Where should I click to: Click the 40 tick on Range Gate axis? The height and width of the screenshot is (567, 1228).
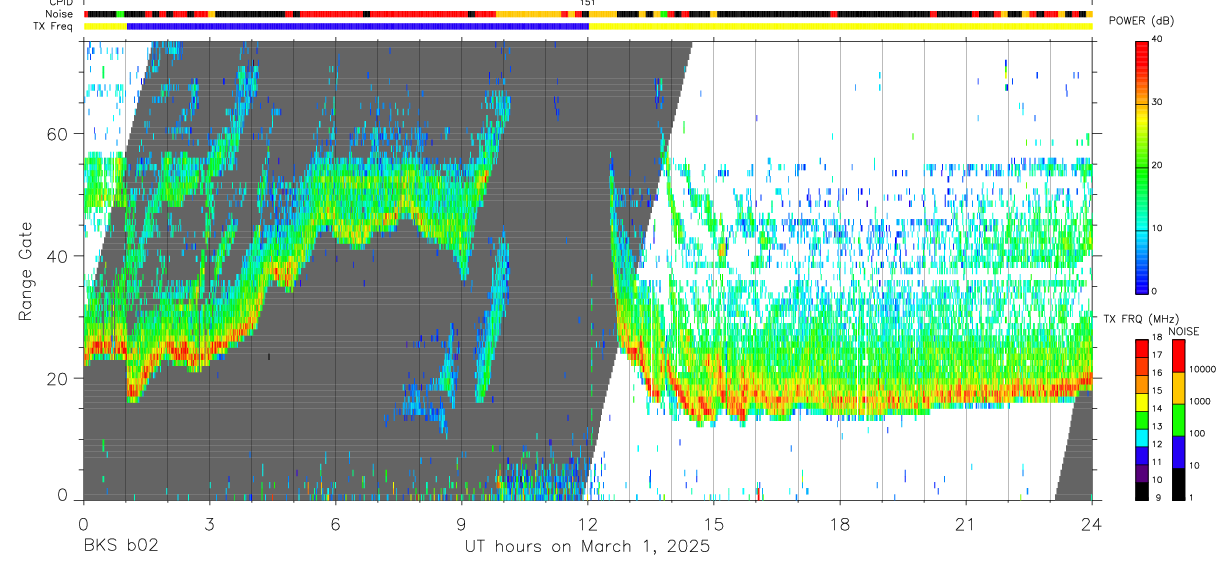[58, 256]
